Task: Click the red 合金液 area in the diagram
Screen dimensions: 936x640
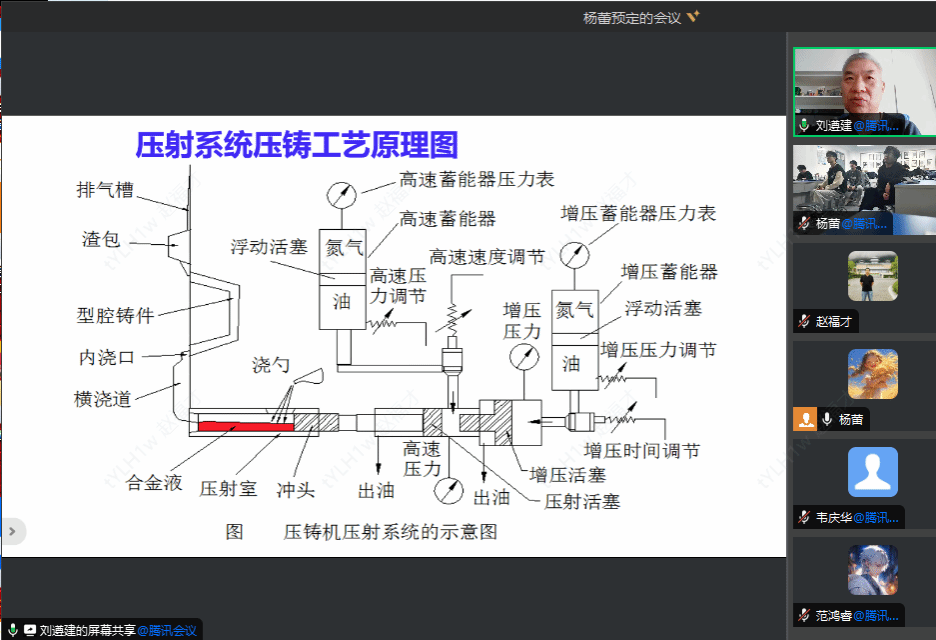Action: point(245,427)
